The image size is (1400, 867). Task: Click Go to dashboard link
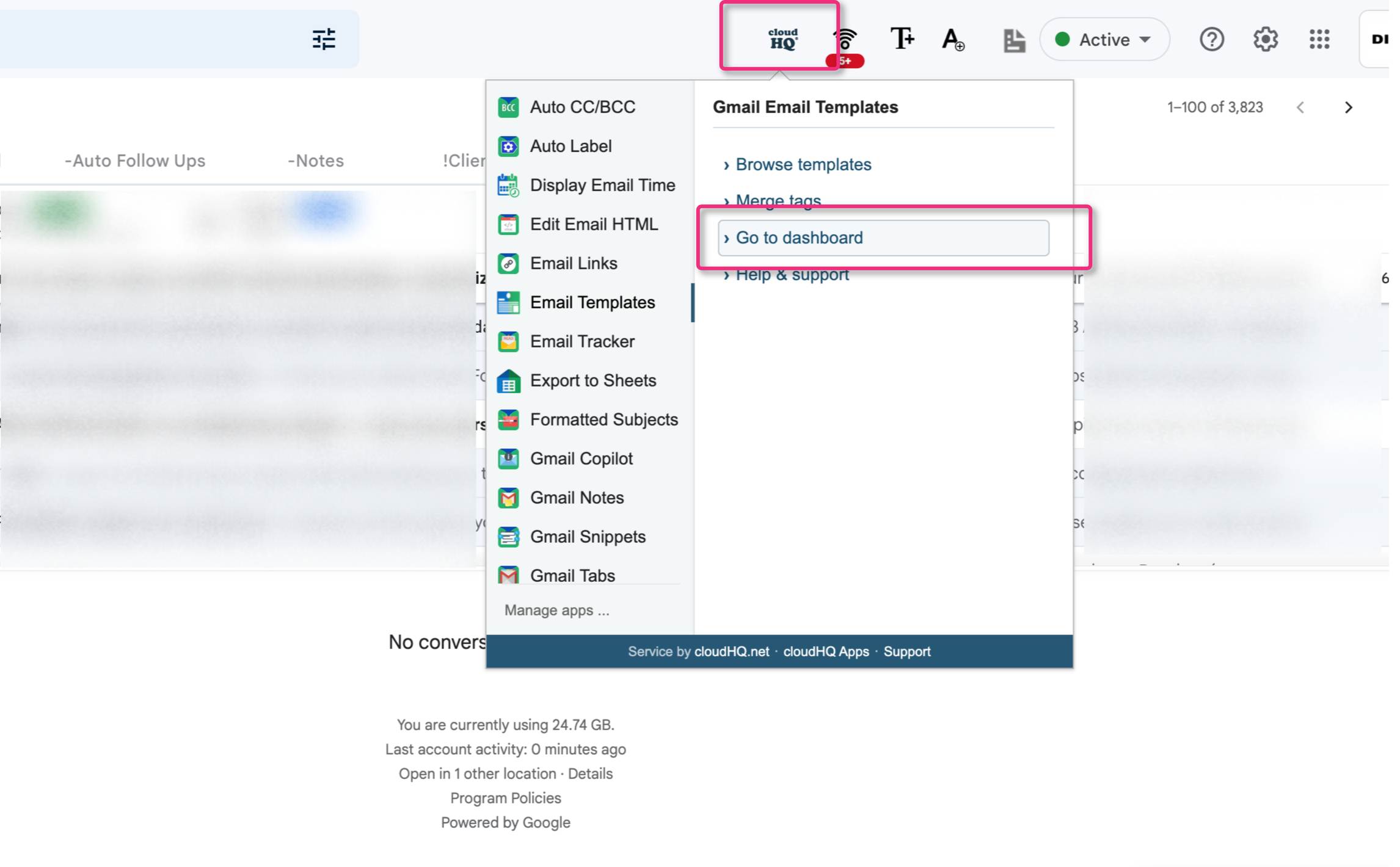[x=883, y=238]
